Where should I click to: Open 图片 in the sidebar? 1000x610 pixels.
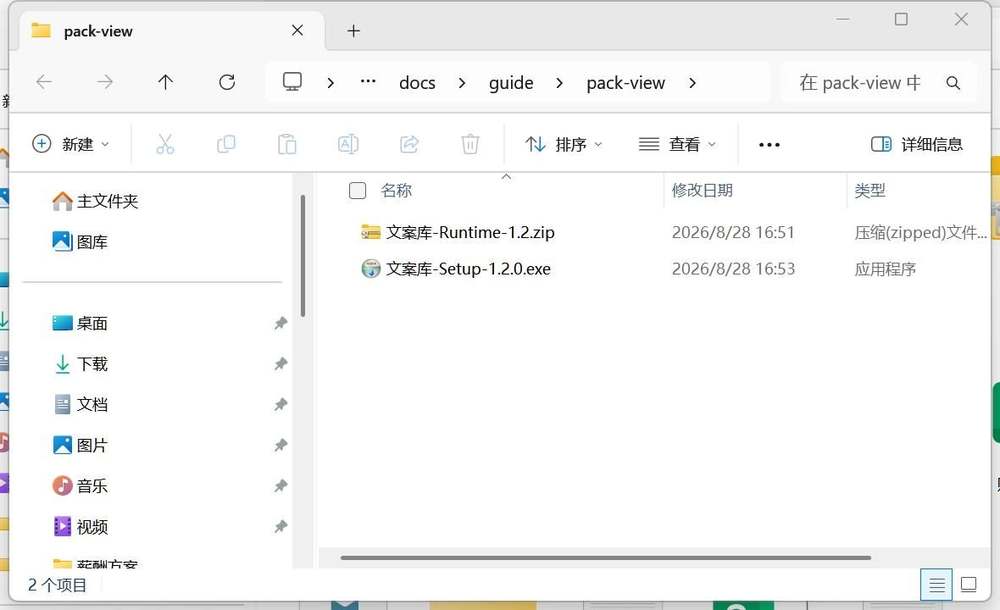coord(80,445)
